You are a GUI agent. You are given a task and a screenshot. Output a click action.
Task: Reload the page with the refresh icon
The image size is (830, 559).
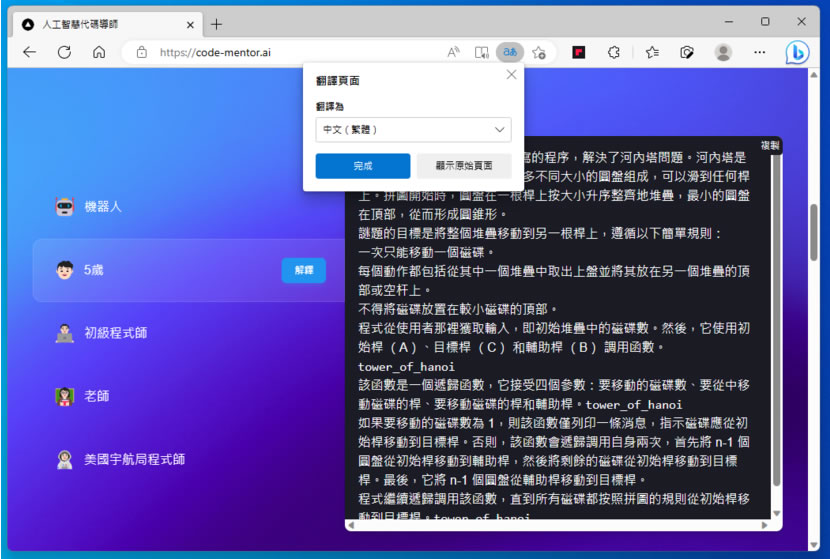(x=65, y=52)
